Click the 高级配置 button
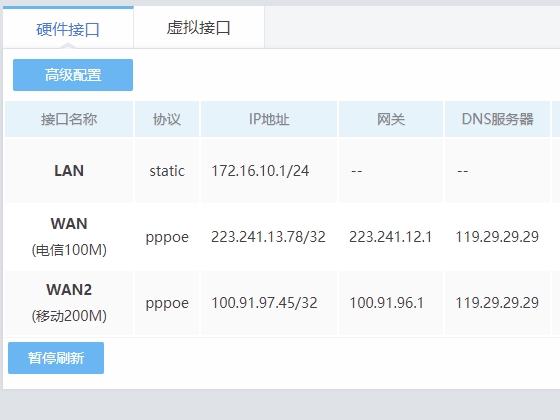 [x=73, y=75]
